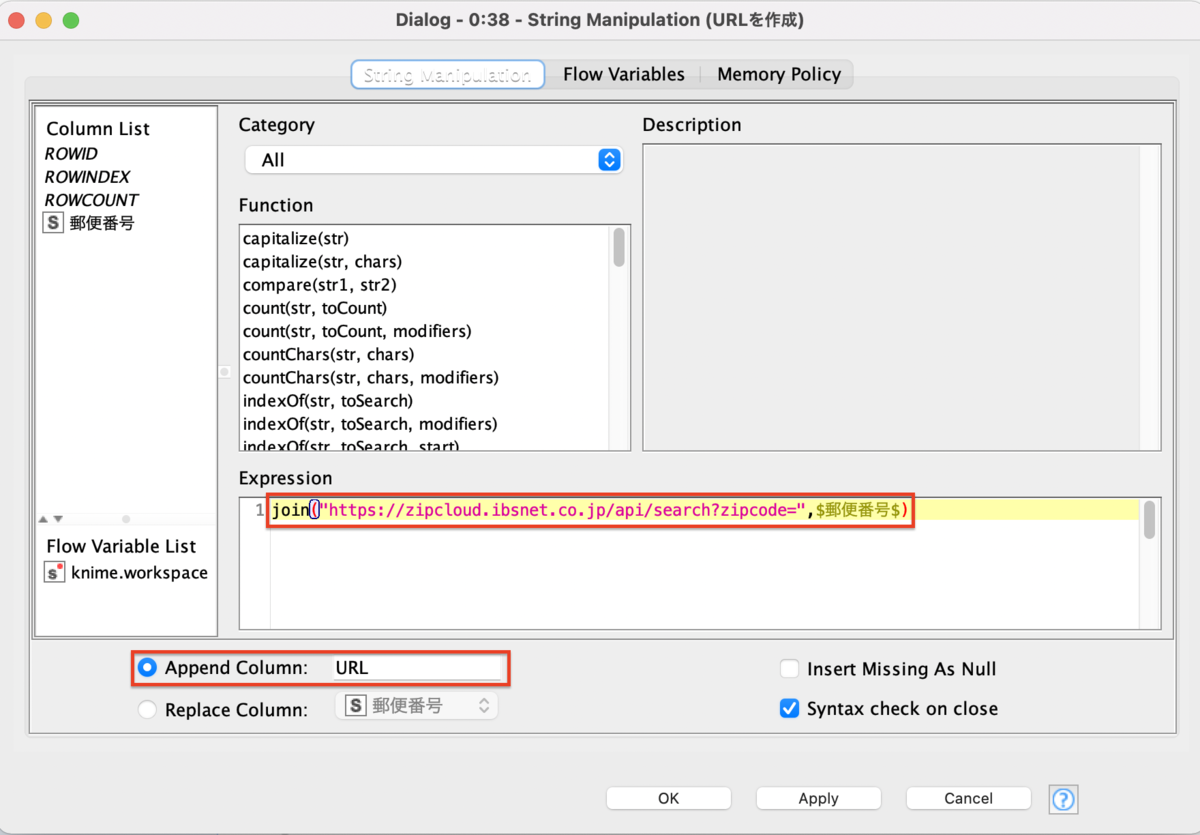Click the knime.workspace flow variable icon

coord(55,573)
